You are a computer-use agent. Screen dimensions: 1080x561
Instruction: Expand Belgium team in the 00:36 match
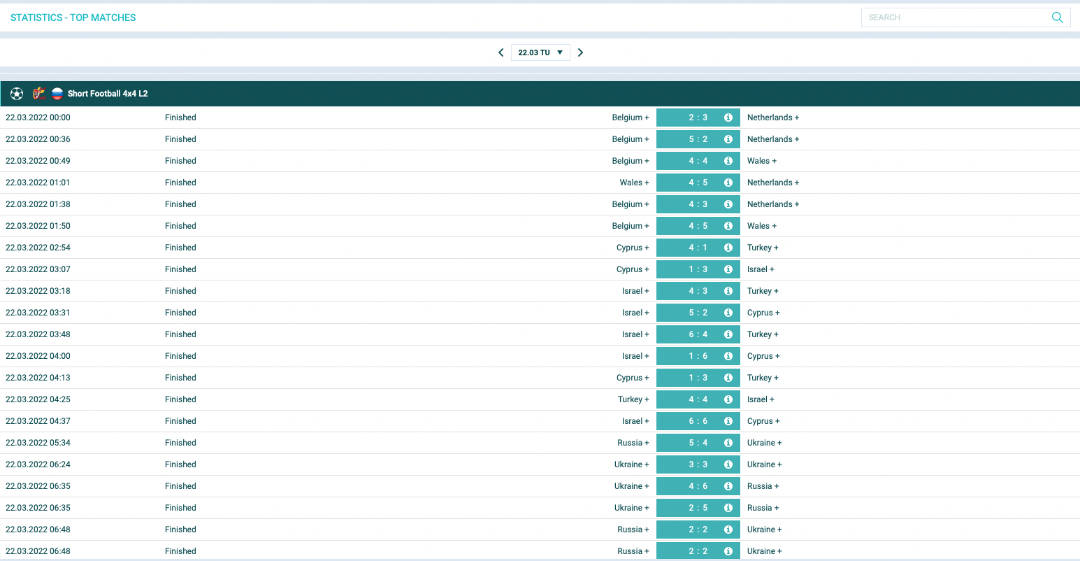point(630,139)
